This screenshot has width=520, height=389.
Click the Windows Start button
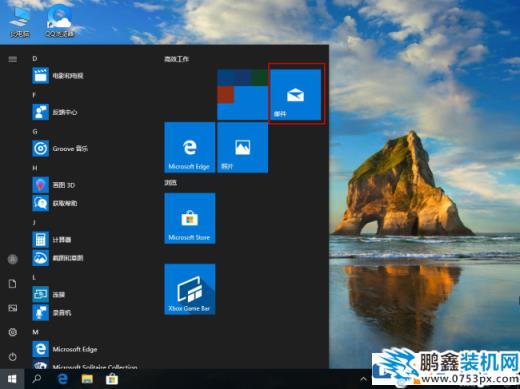tap(12, 379)
